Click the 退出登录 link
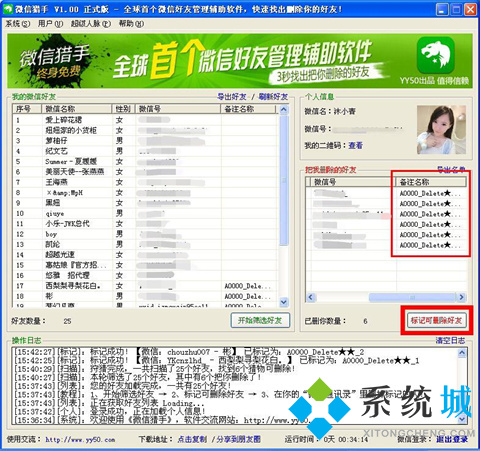 coord(452,440)
